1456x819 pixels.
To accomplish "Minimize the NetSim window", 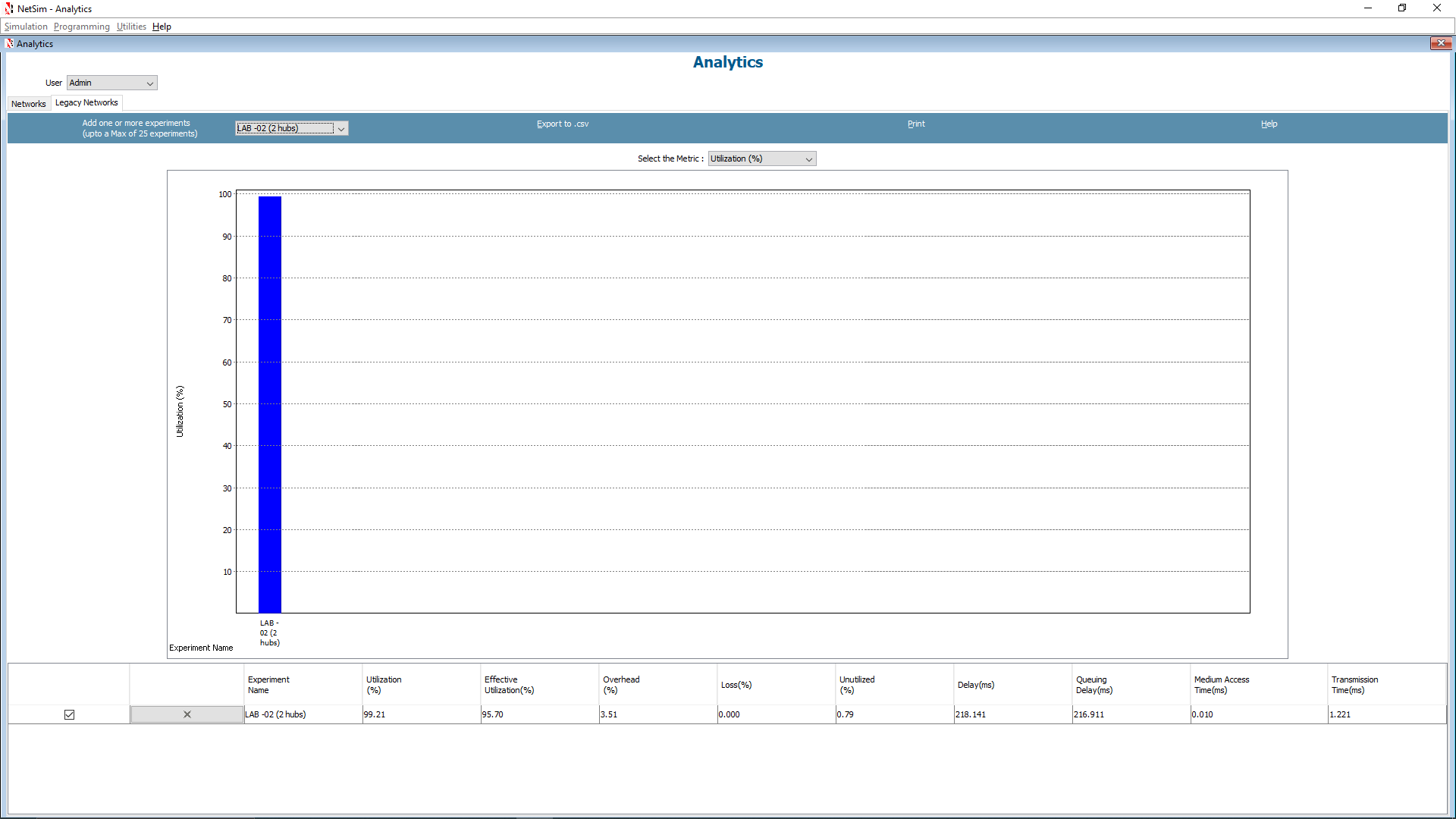I will pyautogui.click(x=1368, y=8).
